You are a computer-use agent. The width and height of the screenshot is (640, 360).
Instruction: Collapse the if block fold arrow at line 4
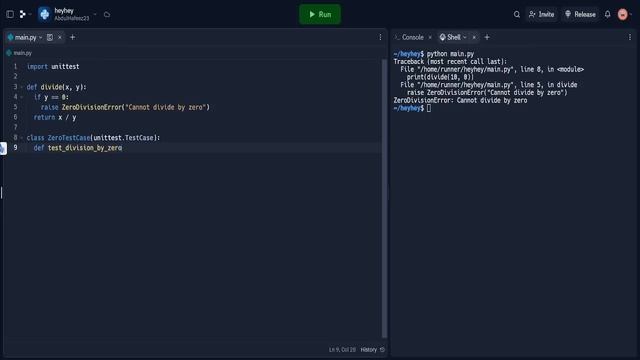click(22, 97)
